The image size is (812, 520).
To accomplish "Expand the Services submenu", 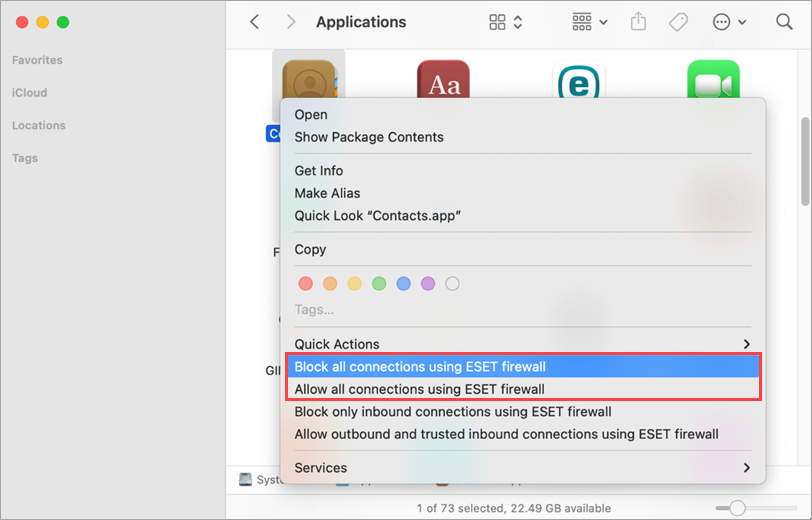I will pyautogui.click(x=523, y=468).
